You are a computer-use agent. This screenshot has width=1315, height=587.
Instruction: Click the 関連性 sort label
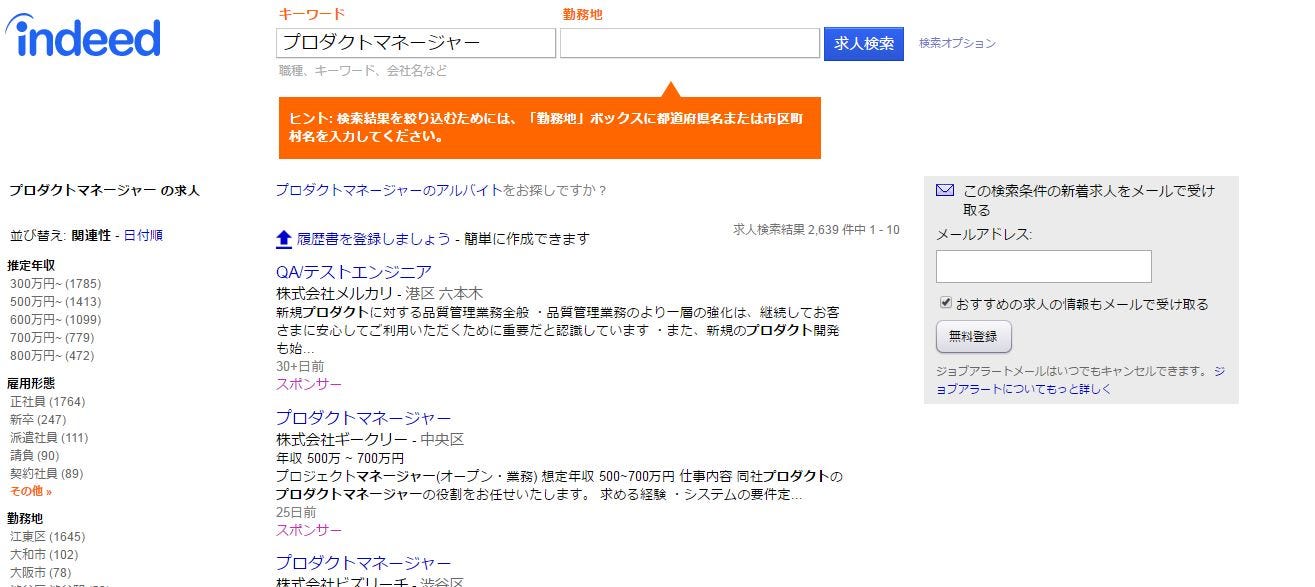pyautogui.click(x=91, y=235)
